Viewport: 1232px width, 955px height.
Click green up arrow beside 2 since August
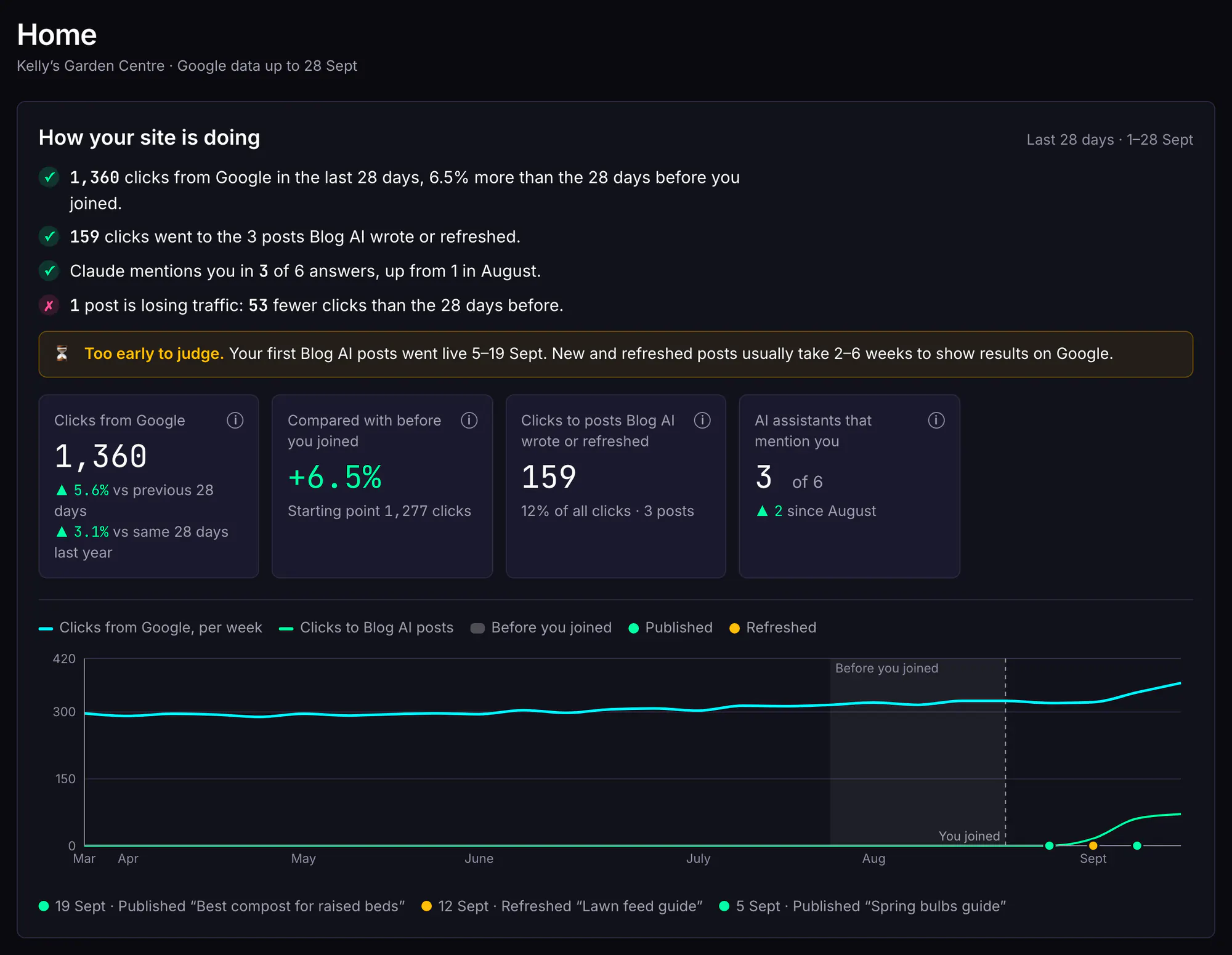pos(762,511)
